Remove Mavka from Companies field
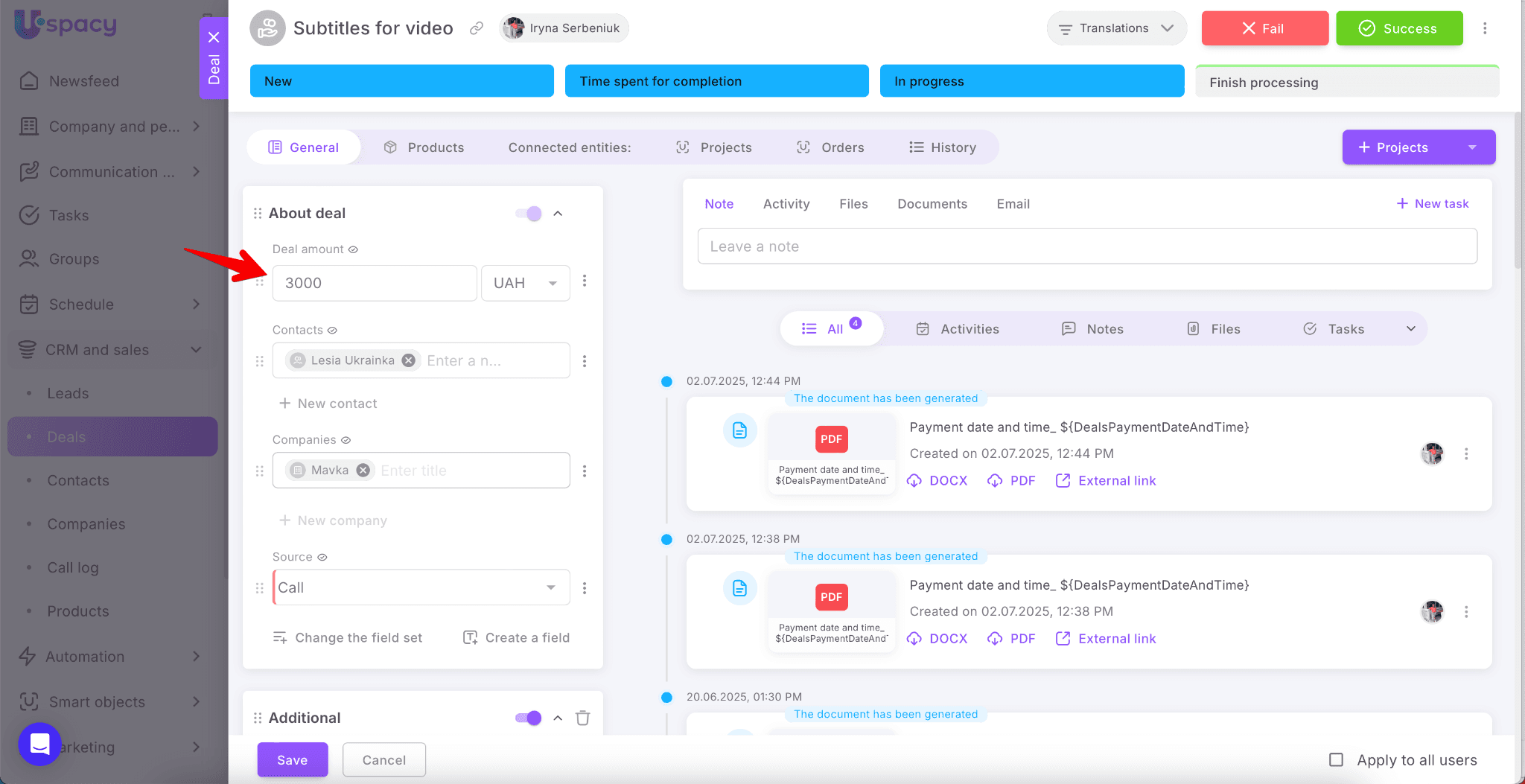The image size is (1525, 784). pos(363,471)
